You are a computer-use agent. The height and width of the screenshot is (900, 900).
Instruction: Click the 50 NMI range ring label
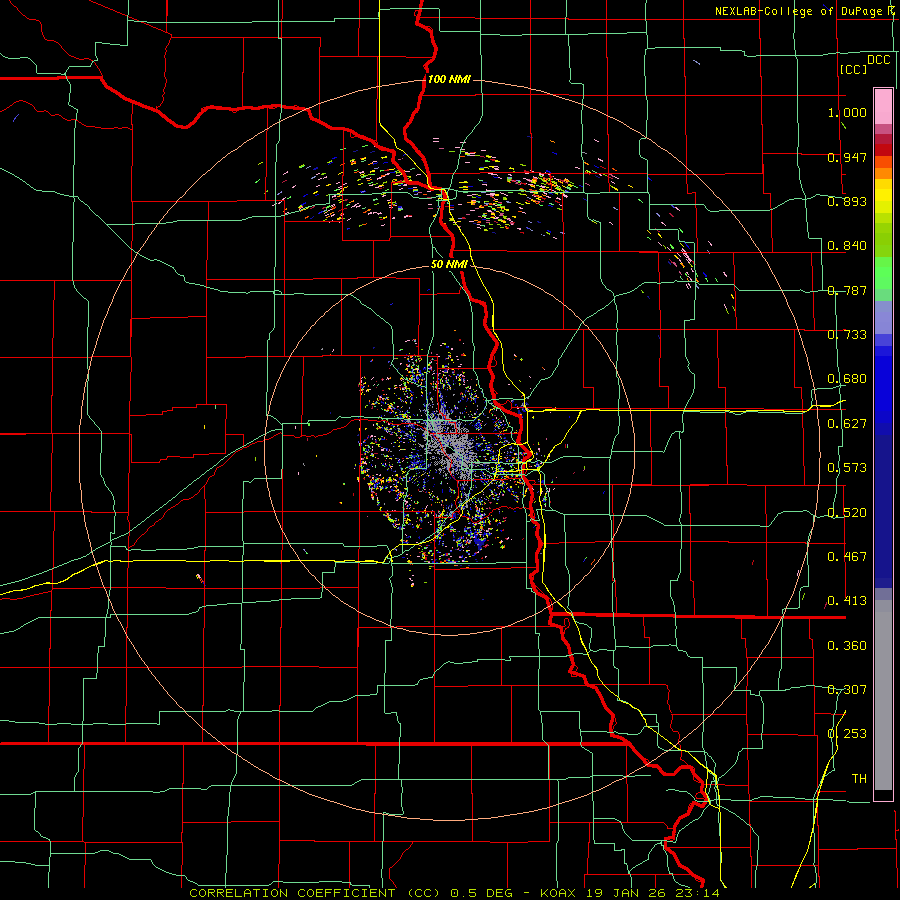point(449,265)
